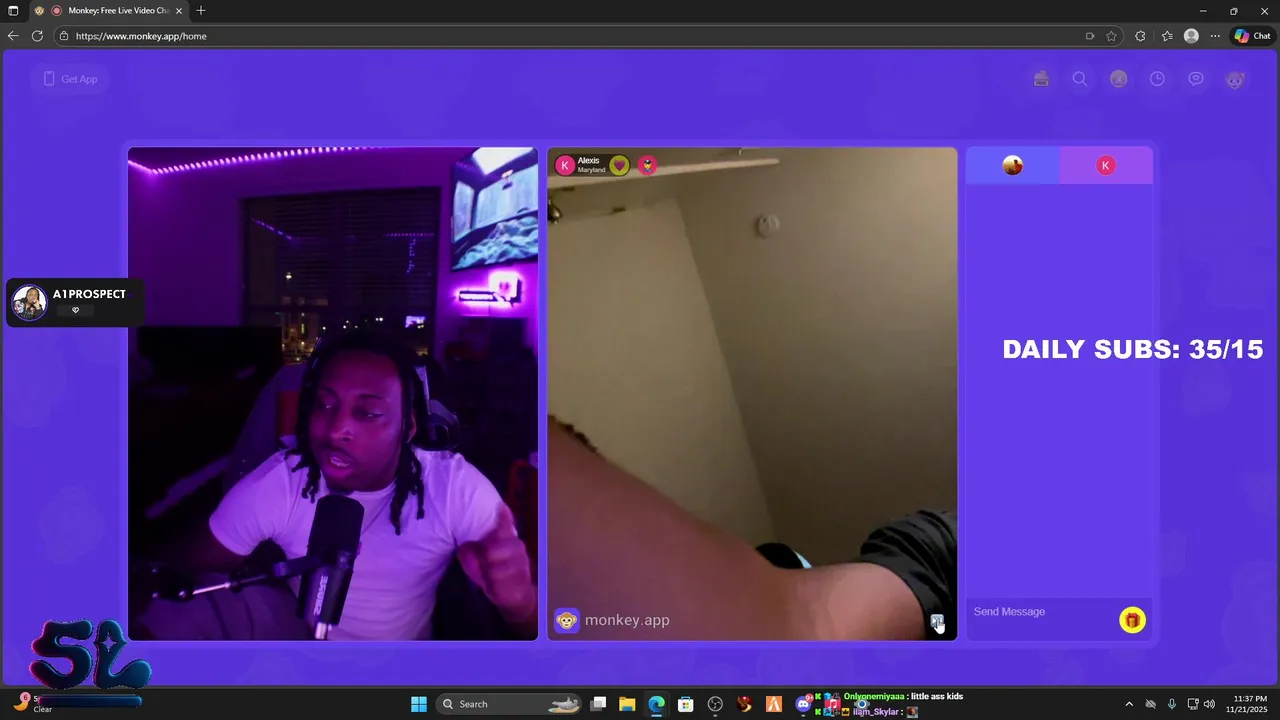Open File Explorer from the taskbar
The height and width of the screenshot is (720, 1280).
627,704
